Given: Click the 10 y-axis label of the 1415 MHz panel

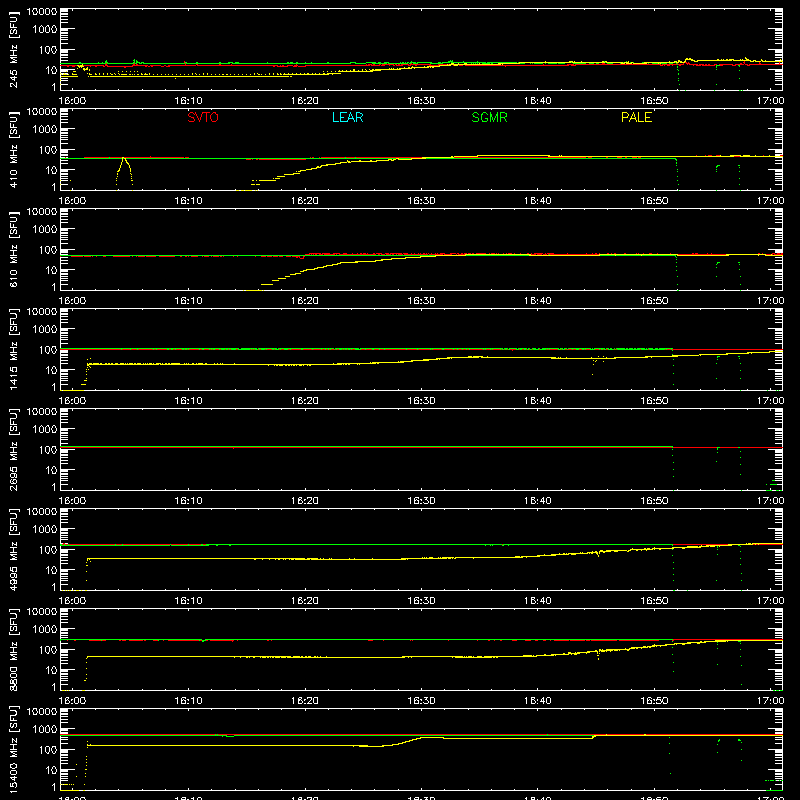Looking at the screenshot, I should click(x=51, y=370).
